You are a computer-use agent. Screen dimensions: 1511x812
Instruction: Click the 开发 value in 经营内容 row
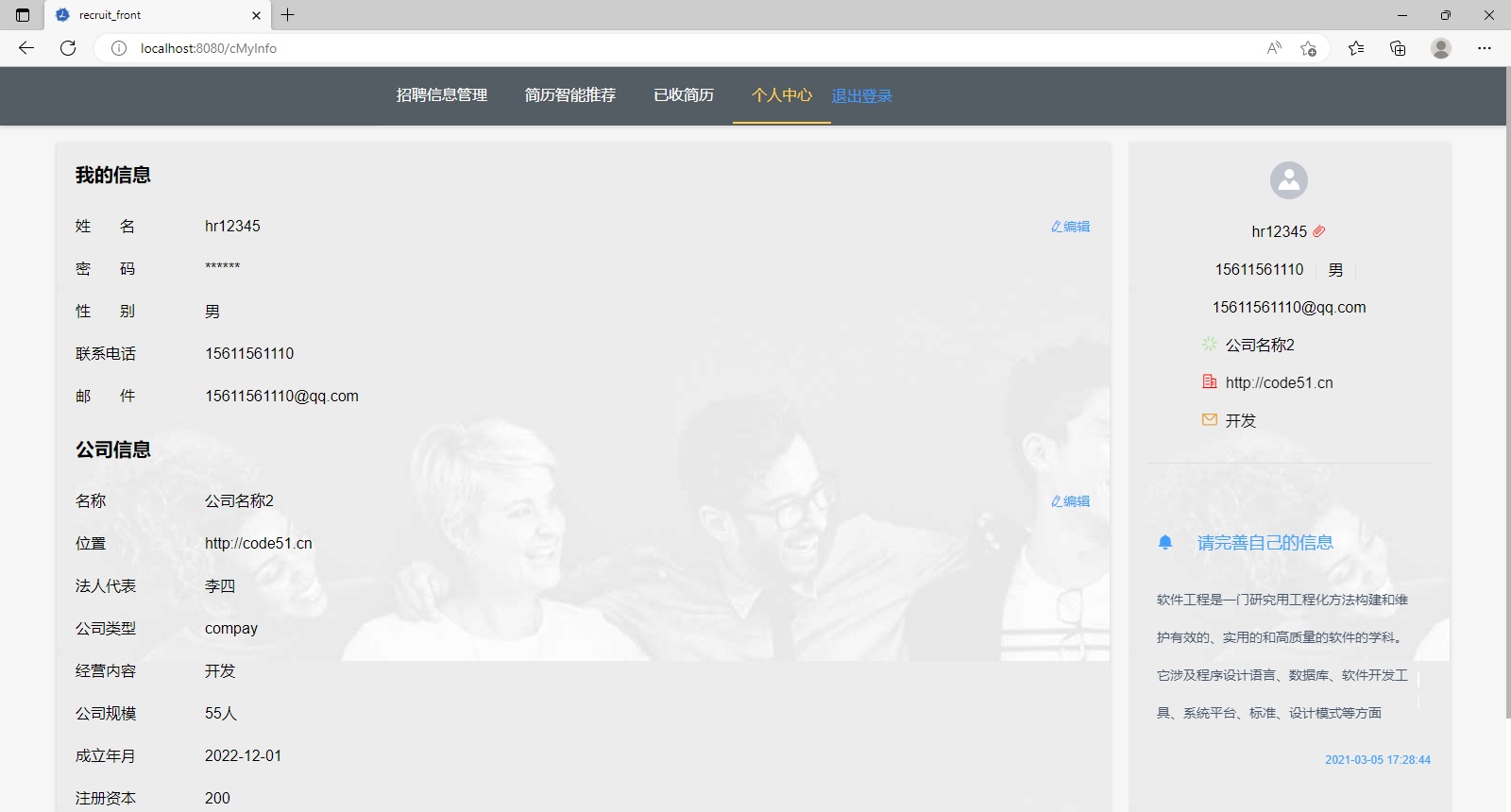[x=220, y=671]
